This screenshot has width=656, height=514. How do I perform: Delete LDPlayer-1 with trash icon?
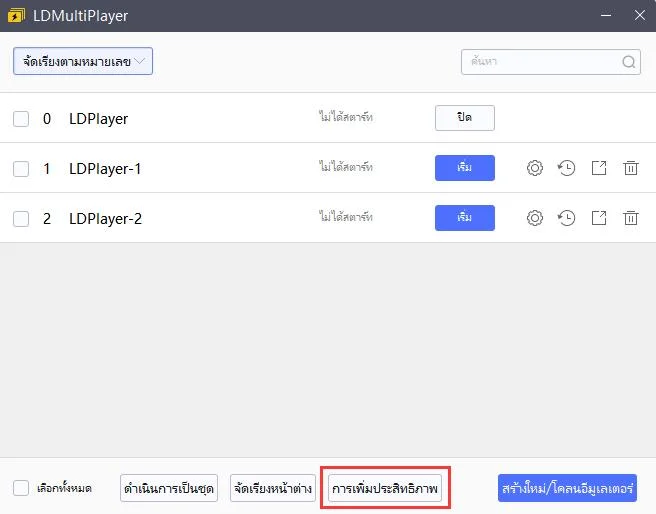point(630,168)
